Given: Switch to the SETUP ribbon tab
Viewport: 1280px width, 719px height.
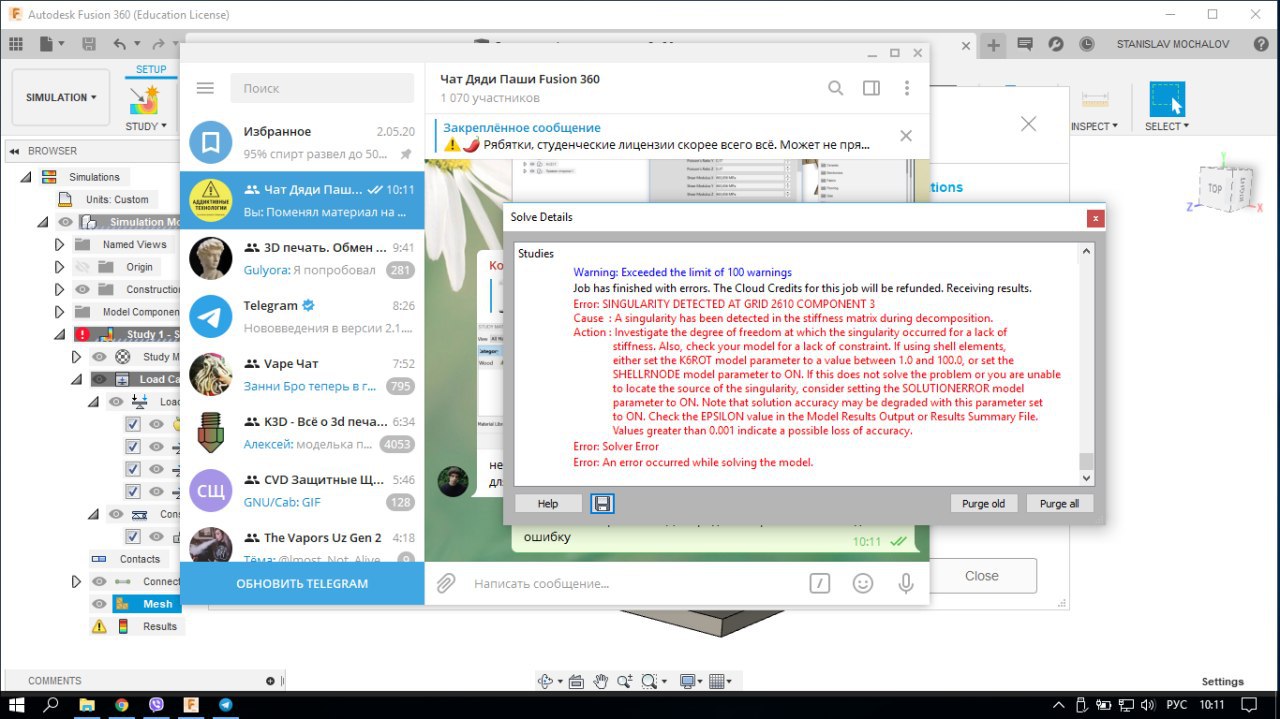Looking at the screenshot, I should click(x=152, y=70).
